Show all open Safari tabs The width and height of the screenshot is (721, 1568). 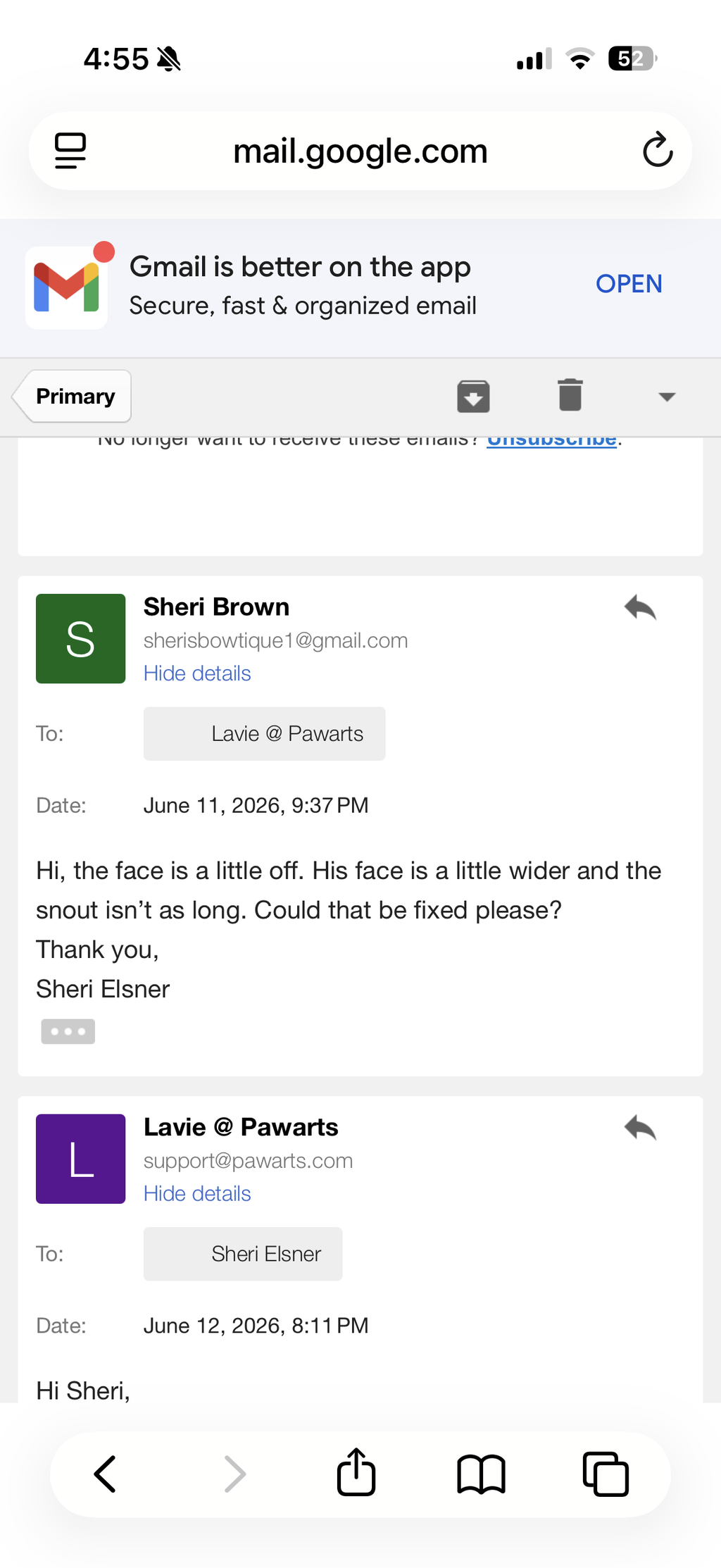pyautogui.click(x=606, y=1474)
